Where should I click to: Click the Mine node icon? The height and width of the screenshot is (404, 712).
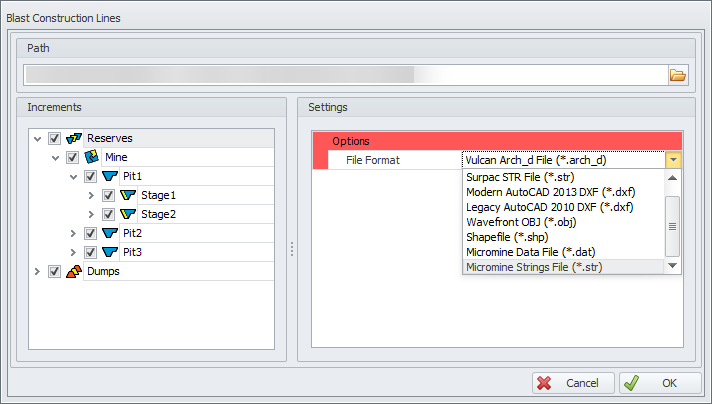92,157
